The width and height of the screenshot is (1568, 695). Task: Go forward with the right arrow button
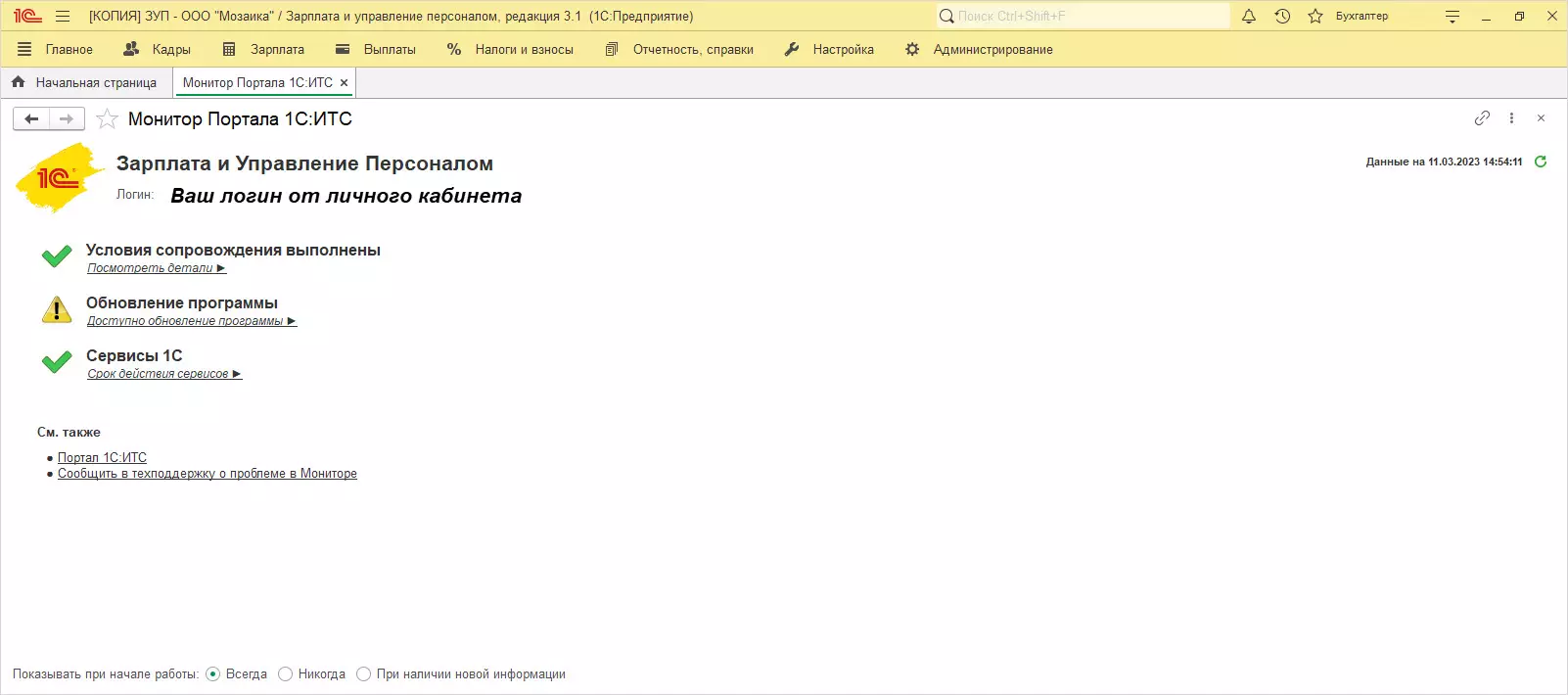pos(67,118)
